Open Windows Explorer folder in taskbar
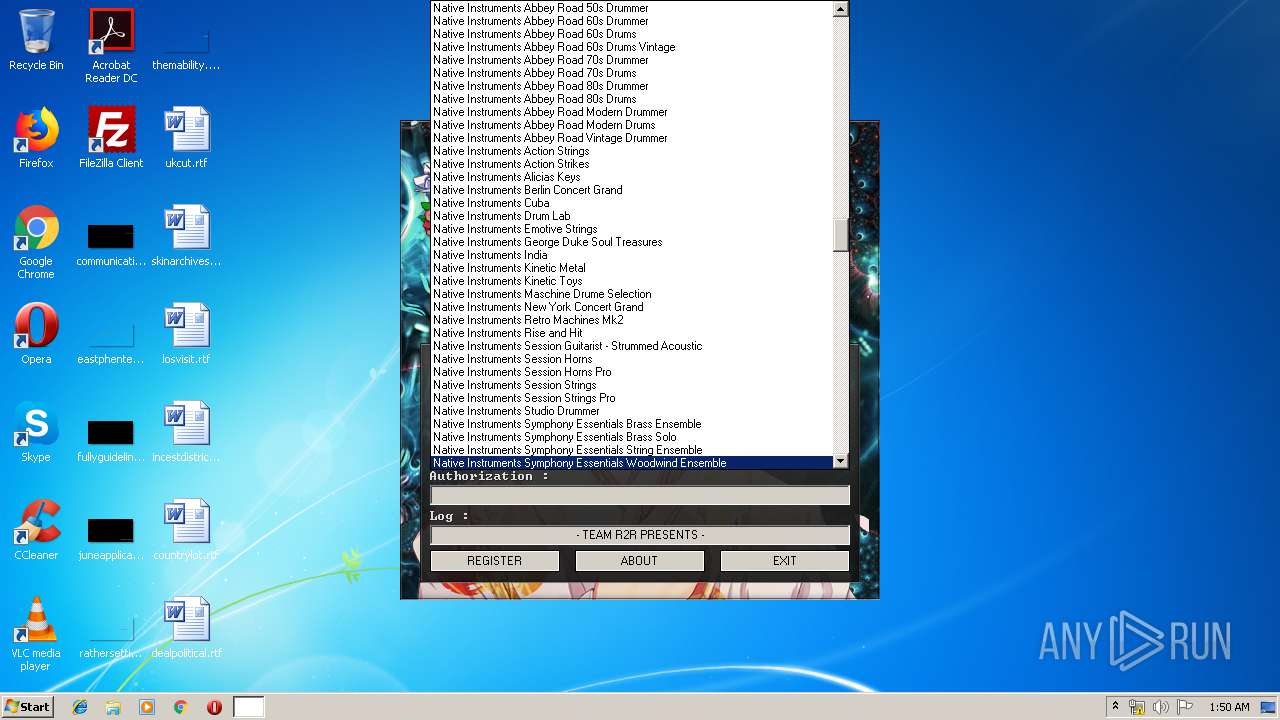The width and height of the screenshot is (1280, 720). (113, 707)
